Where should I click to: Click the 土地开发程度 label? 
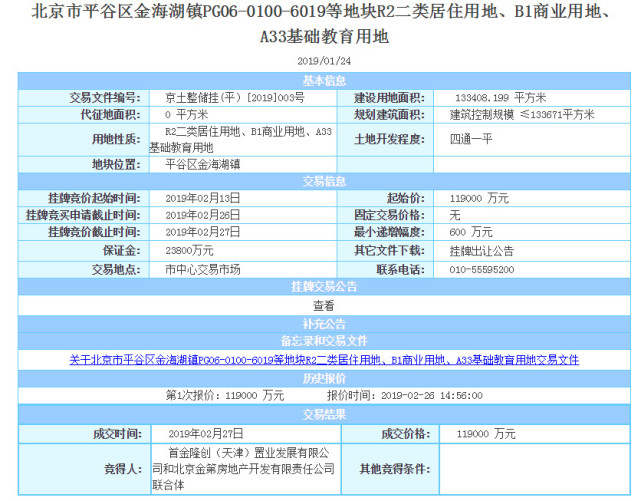click(389, 139)
